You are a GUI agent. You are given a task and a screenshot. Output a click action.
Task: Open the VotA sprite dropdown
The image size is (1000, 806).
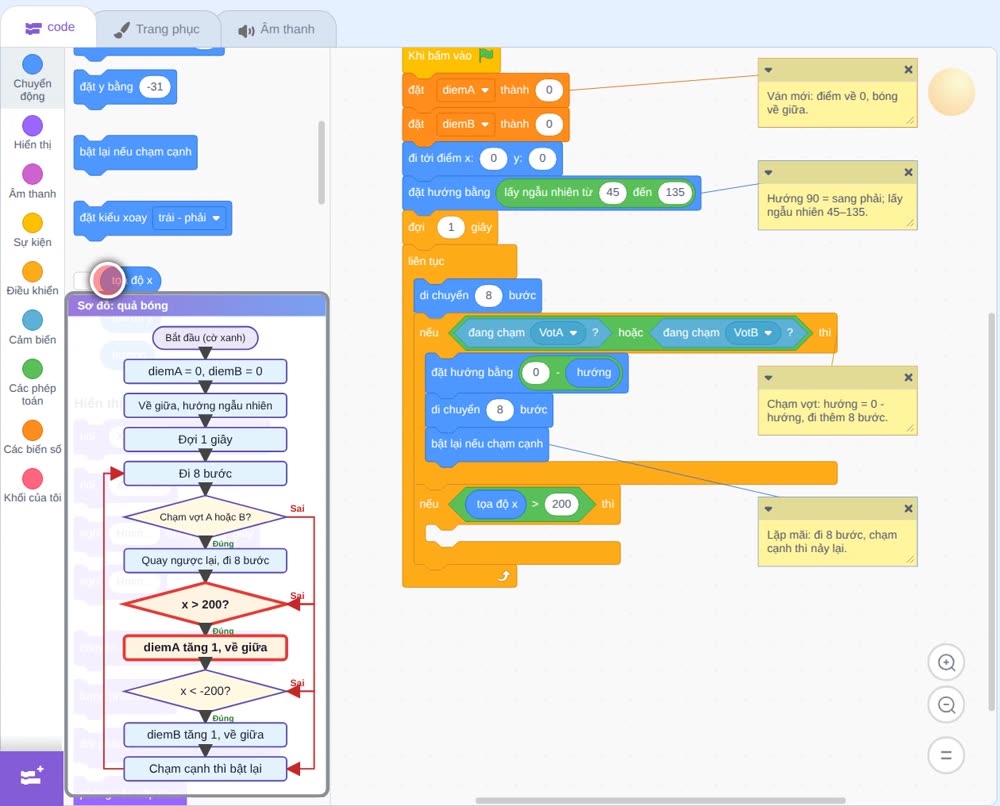click(558, 332)
